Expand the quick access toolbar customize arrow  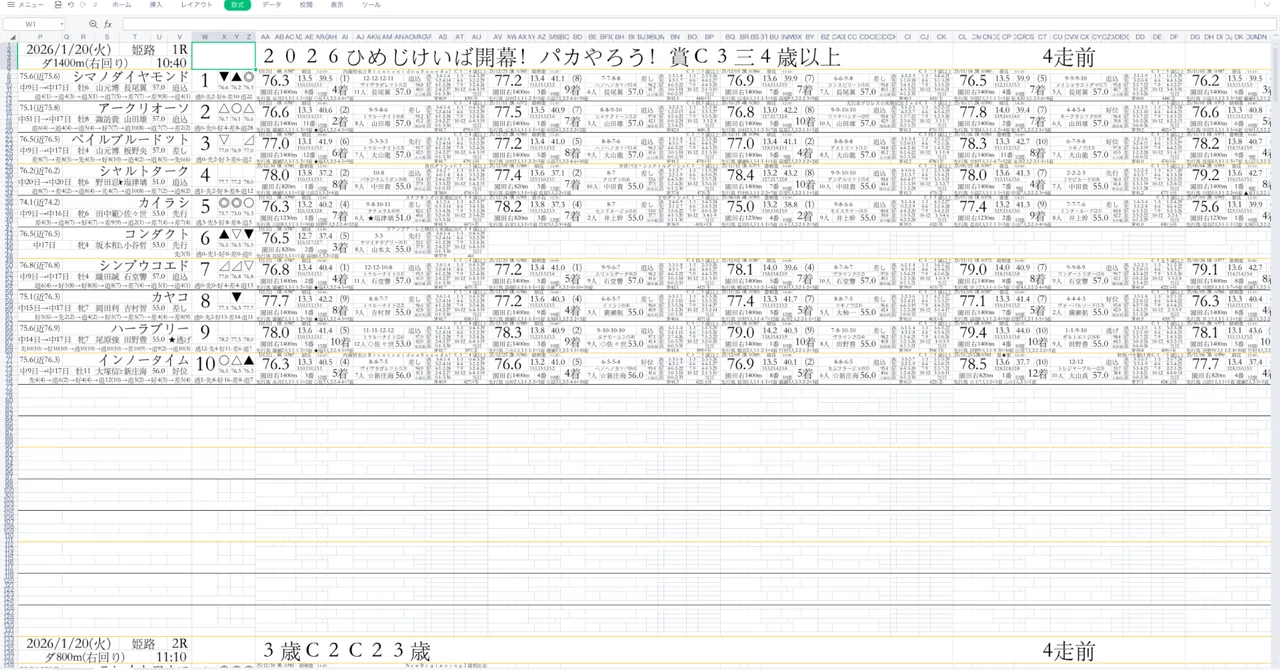point(95,5)
